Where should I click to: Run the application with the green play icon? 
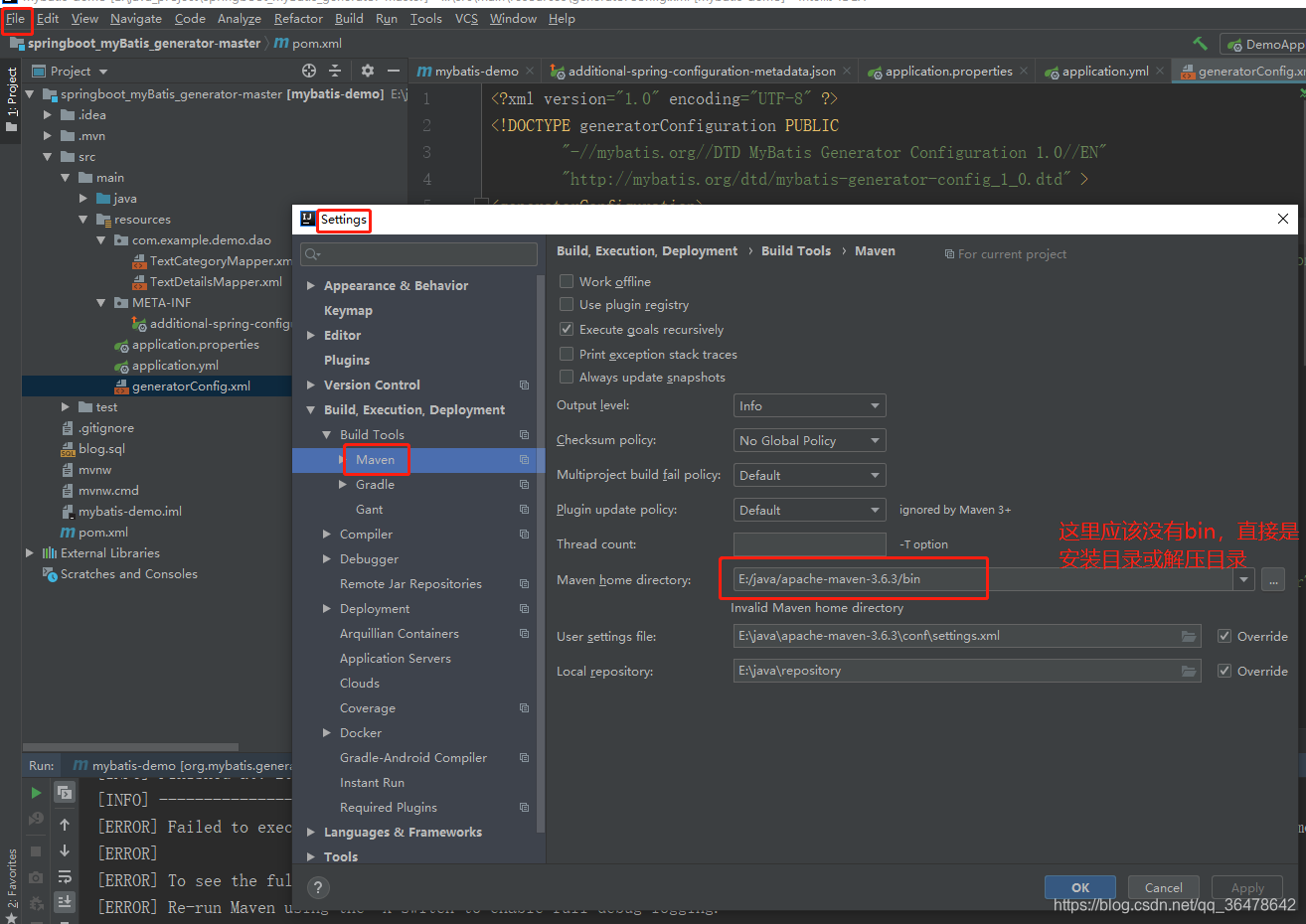point(36,792)
